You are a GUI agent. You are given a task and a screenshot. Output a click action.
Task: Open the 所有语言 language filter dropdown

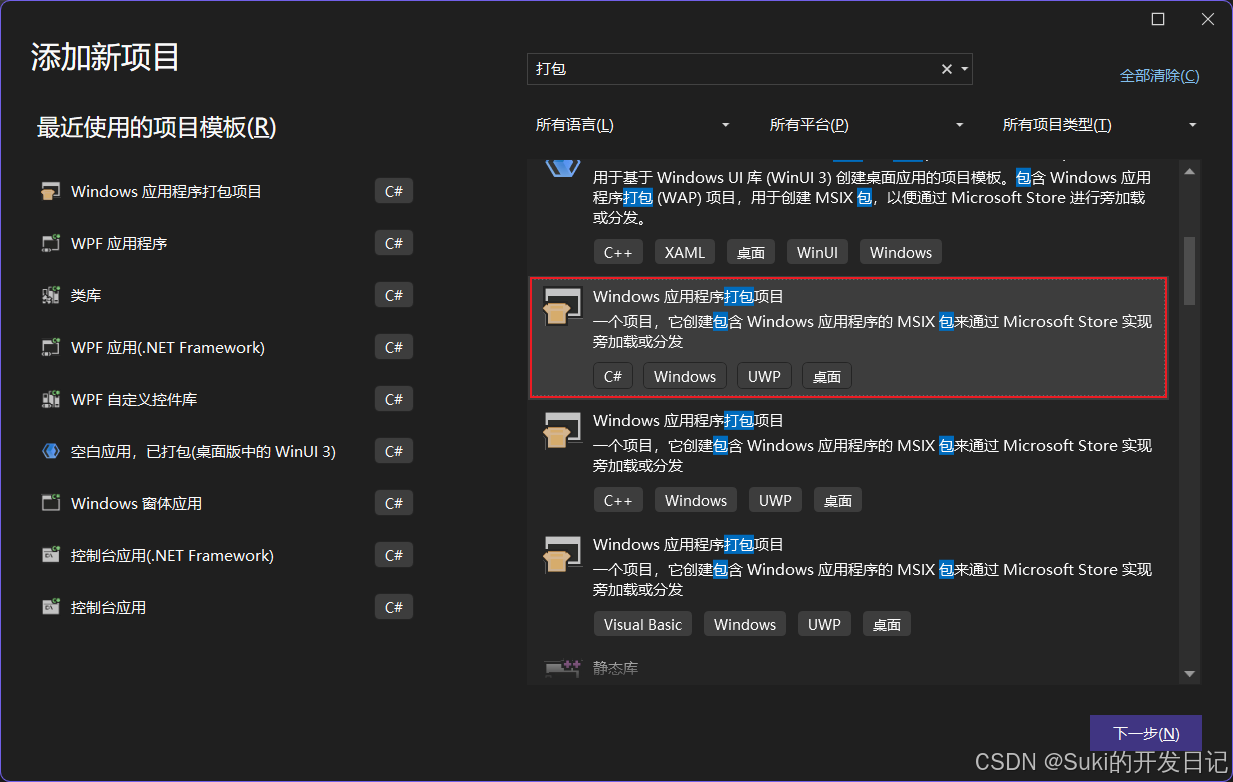633,125
